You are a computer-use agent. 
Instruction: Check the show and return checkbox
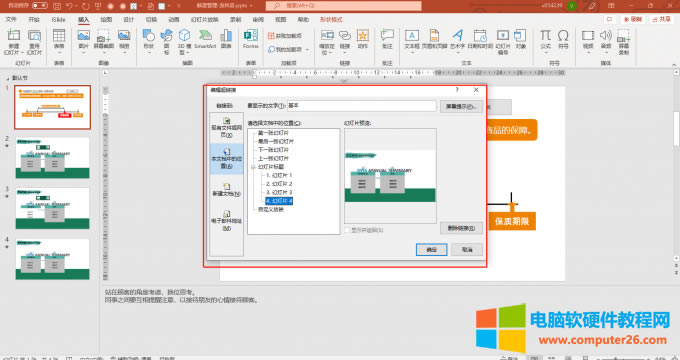pos(347,230)
